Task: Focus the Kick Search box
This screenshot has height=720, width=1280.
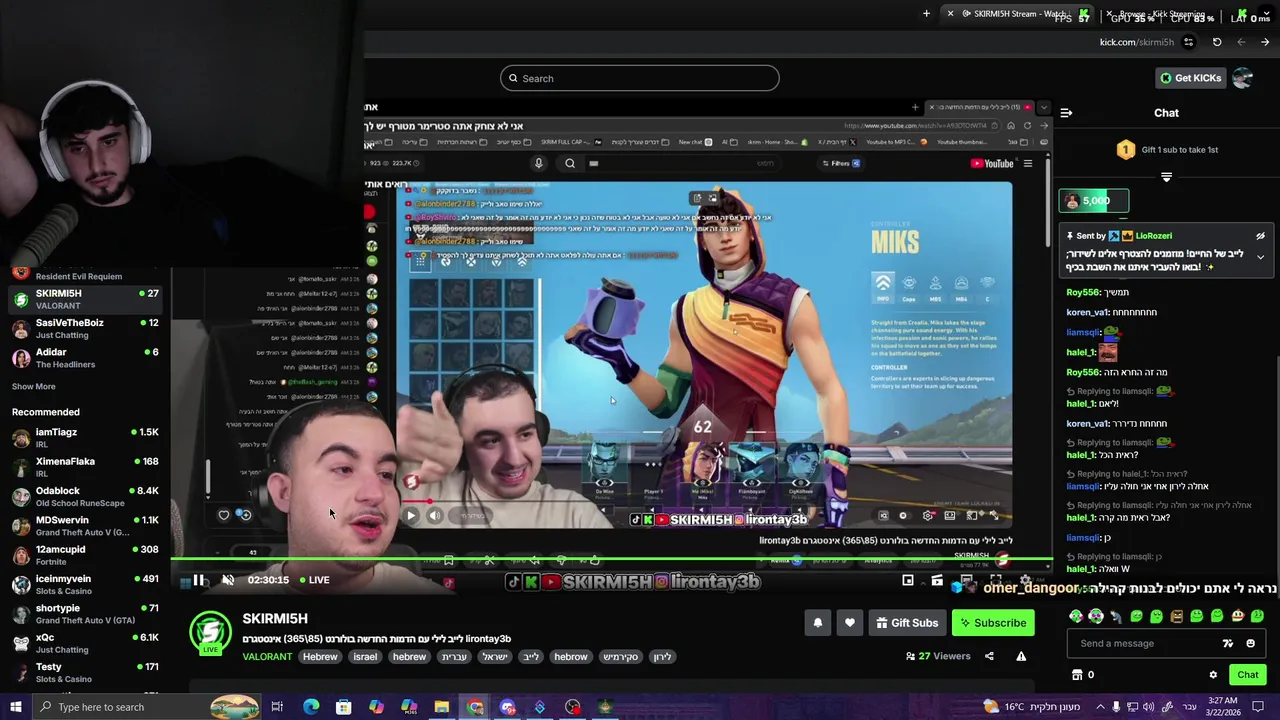Action: (x=640, y=78)
